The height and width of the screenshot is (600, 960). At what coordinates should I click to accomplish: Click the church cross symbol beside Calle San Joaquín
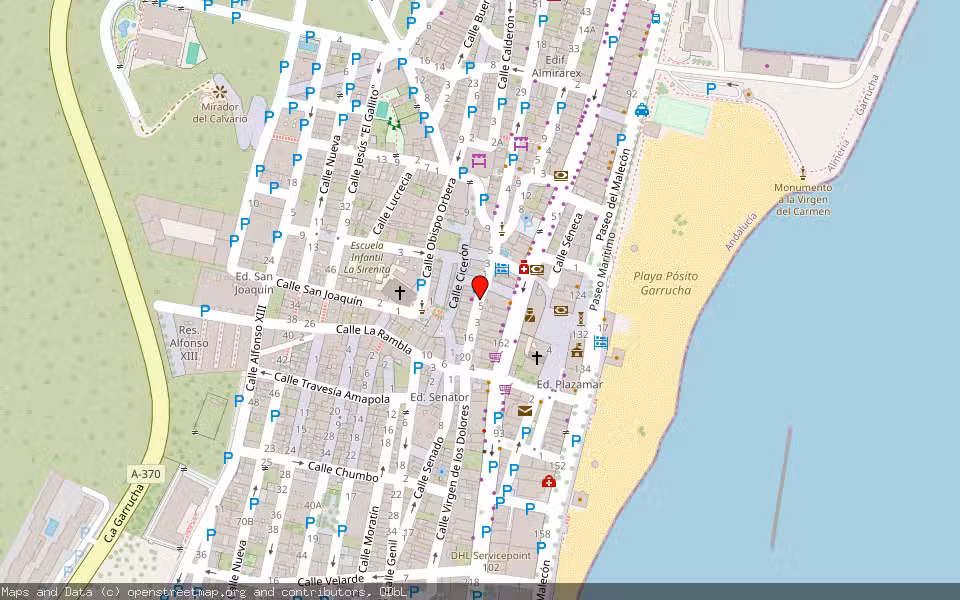400,292
